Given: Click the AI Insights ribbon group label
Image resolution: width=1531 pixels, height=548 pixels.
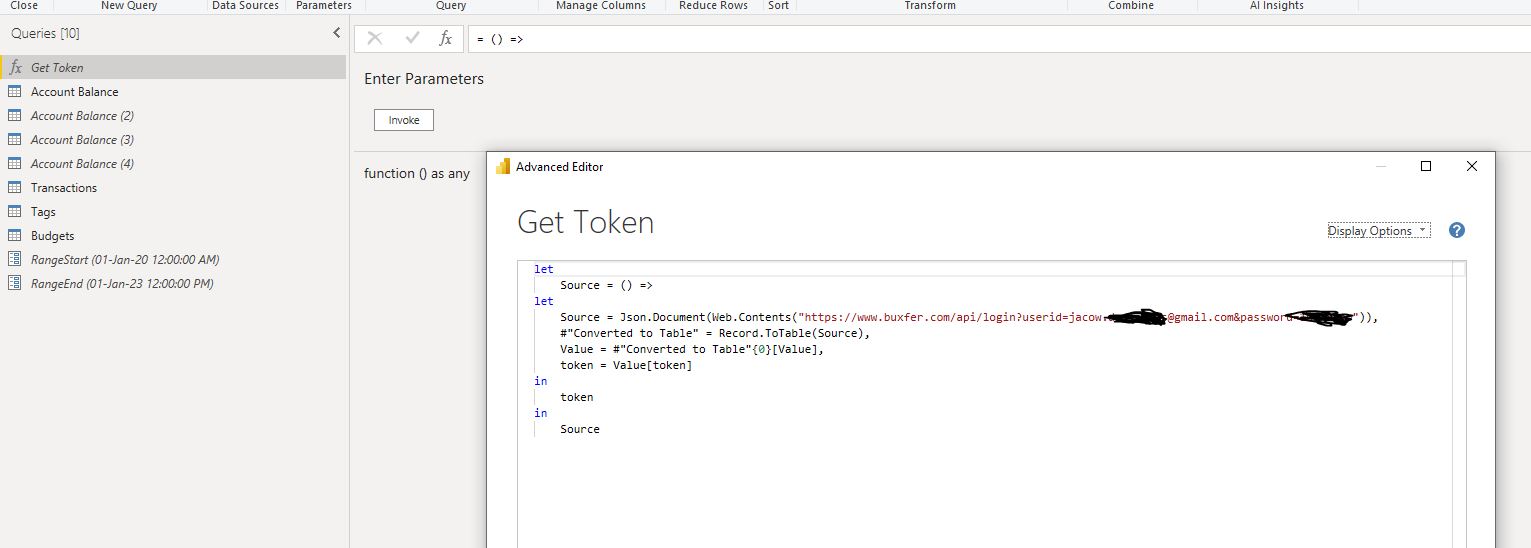Looking at the screenshot, I should [x=1277, y=6].
